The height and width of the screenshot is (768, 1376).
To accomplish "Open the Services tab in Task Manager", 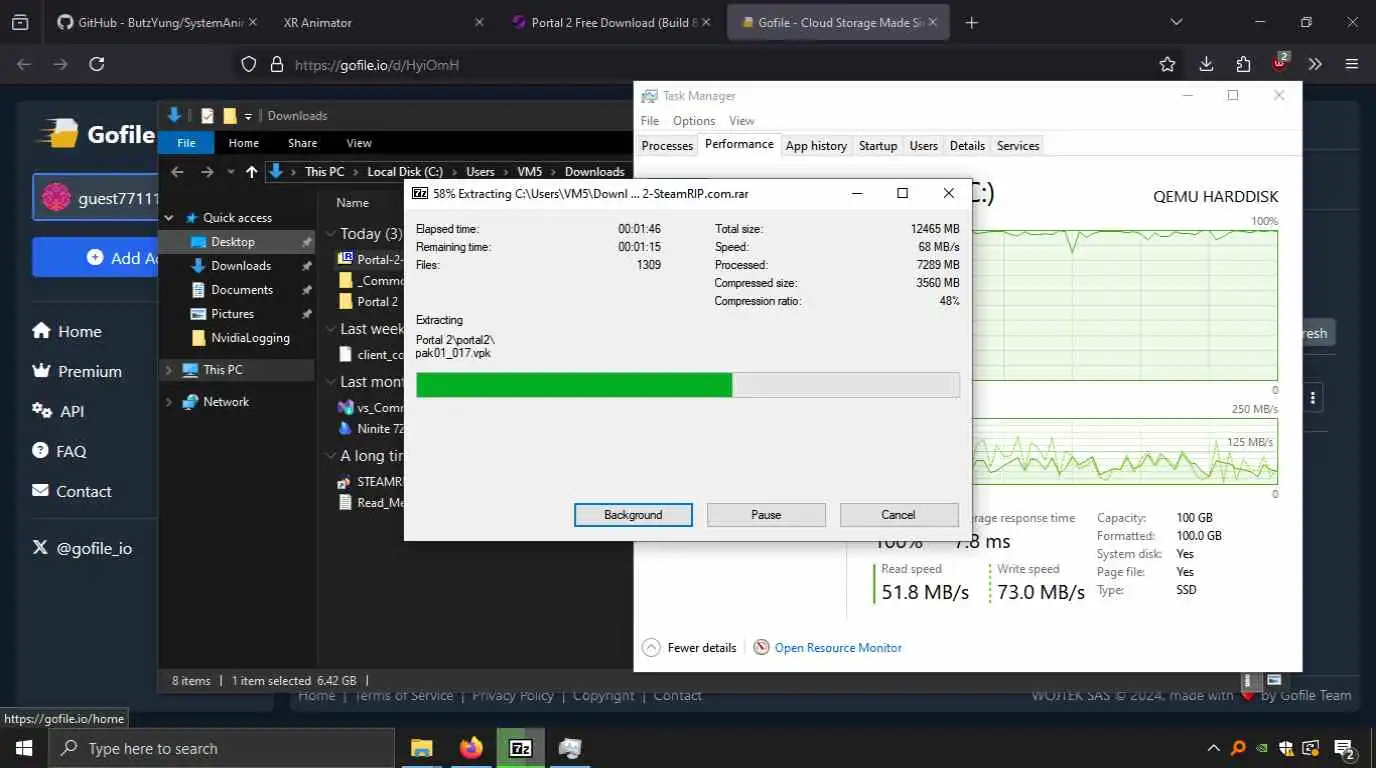I will (x=1018, y=146).
